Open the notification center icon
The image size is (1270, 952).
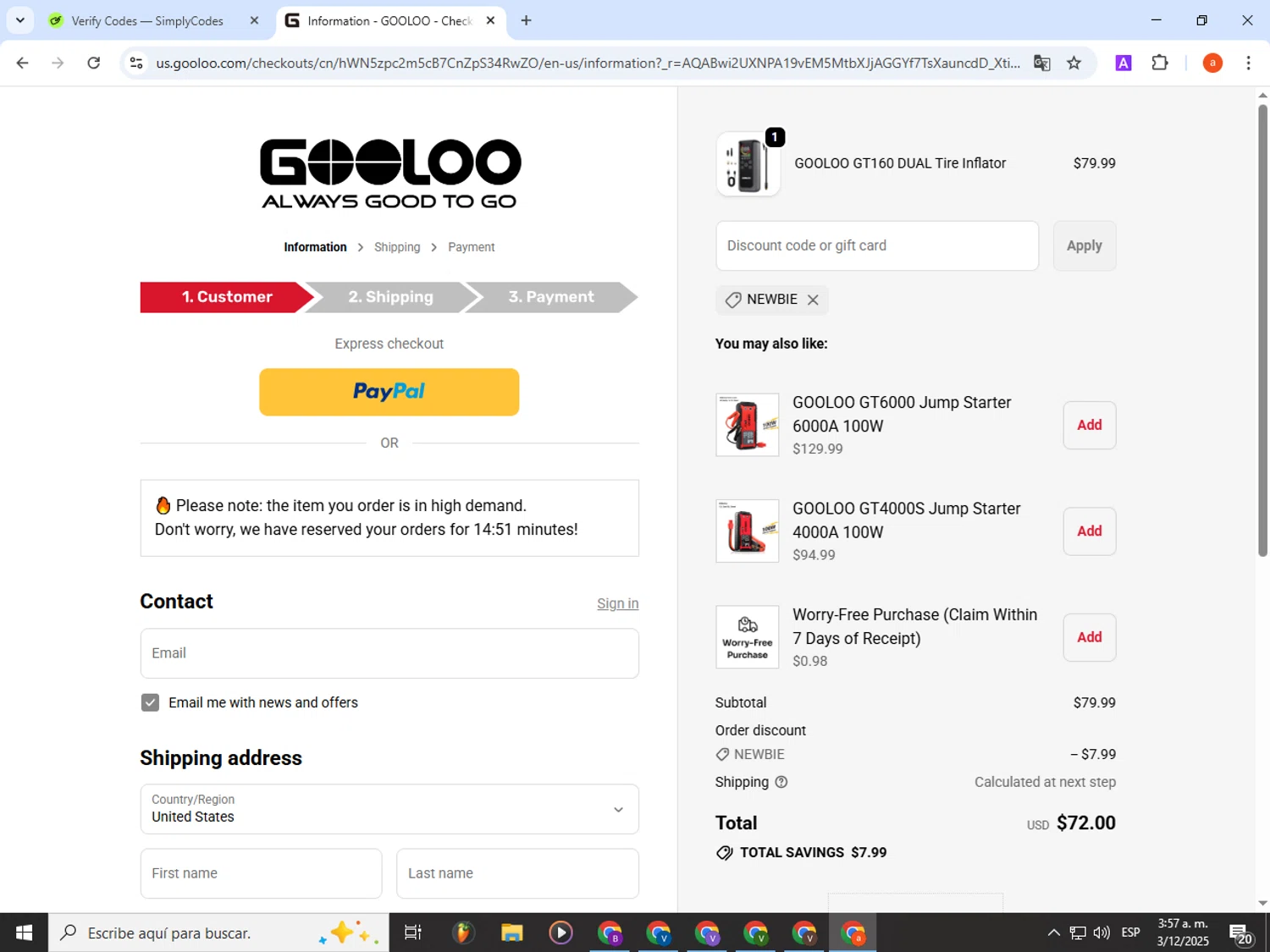coord(1241,933)
